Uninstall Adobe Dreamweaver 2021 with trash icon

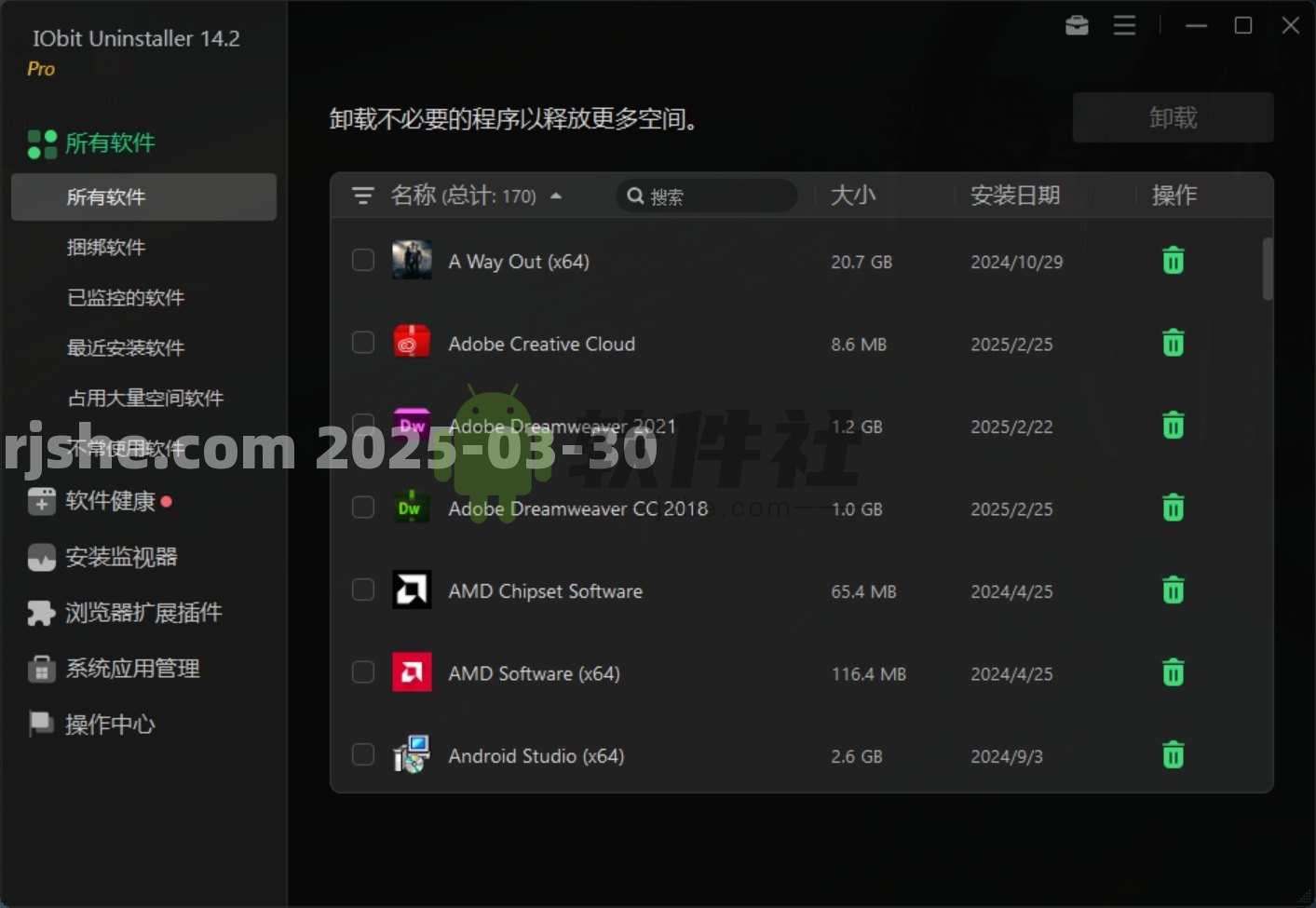click(1173, 426)
